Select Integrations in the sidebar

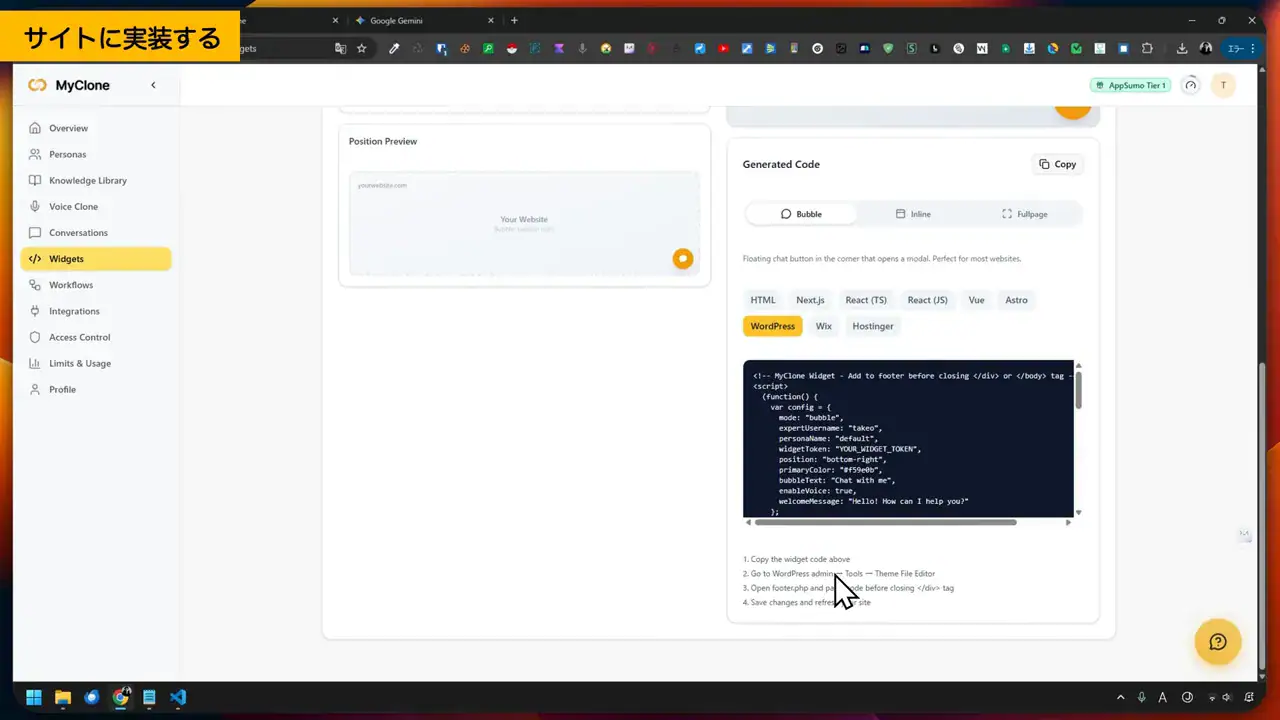click(74, 311)
